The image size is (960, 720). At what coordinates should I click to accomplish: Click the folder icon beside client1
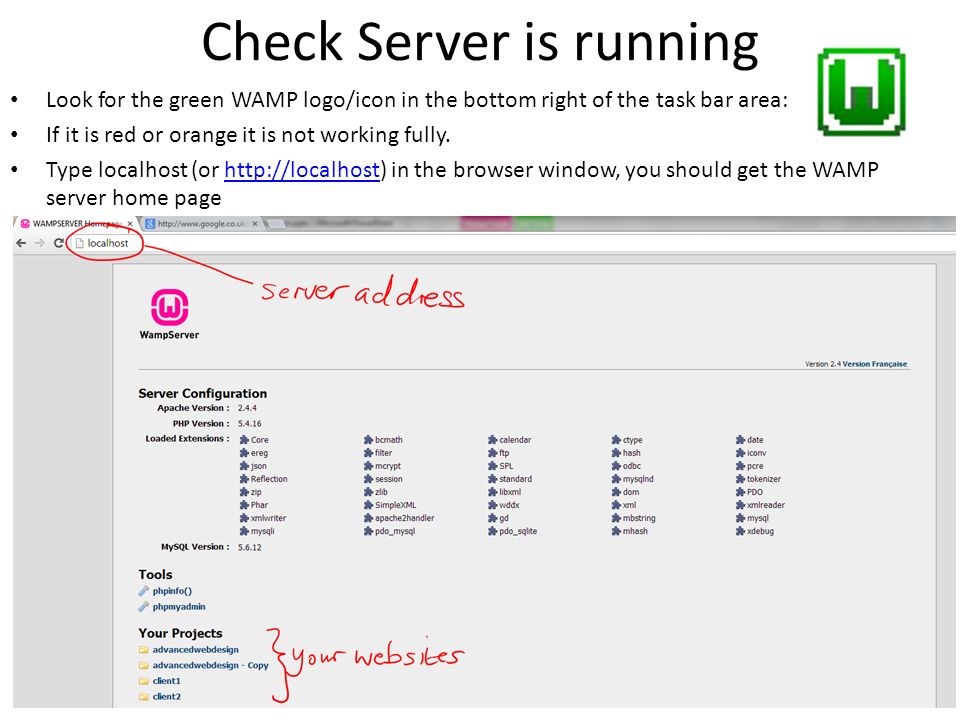[143, 681]
